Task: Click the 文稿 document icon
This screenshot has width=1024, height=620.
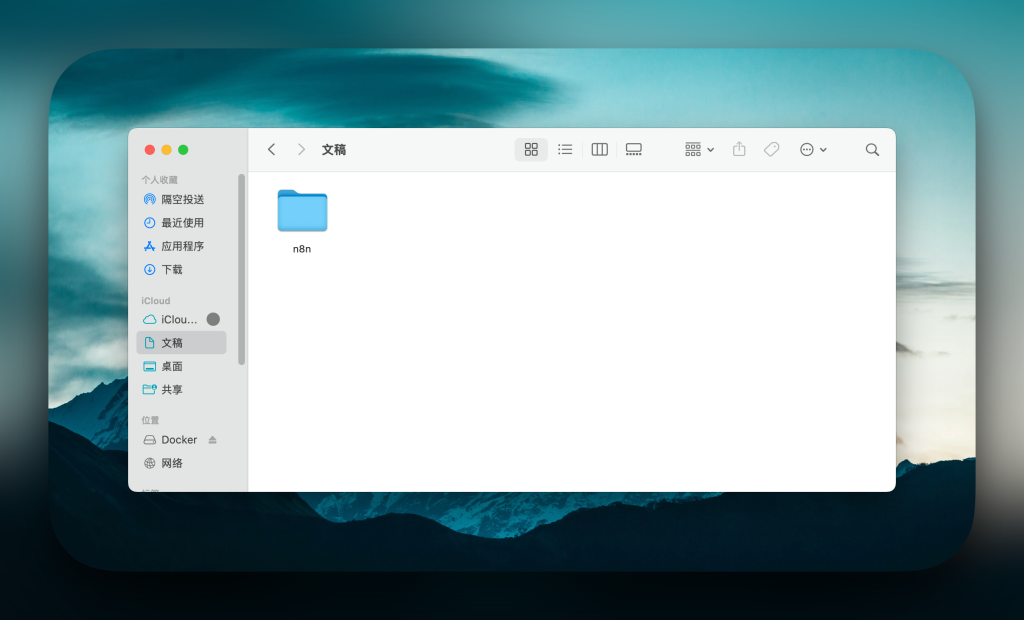Action: pos(150,343)
